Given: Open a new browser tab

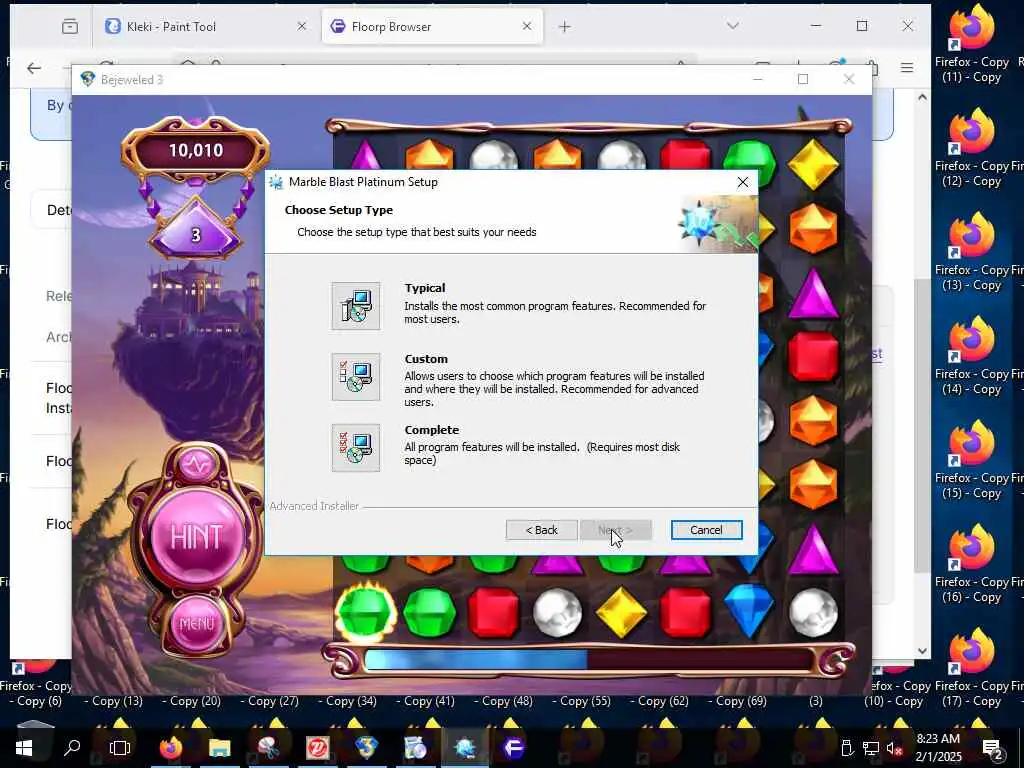Looking at the screenshot, I should [x=565, y=26].
